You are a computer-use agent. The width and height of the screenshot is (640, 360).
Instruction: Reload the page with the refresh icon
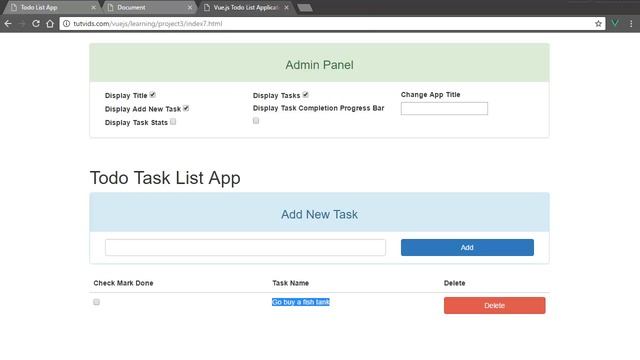[x=36, y=24]
